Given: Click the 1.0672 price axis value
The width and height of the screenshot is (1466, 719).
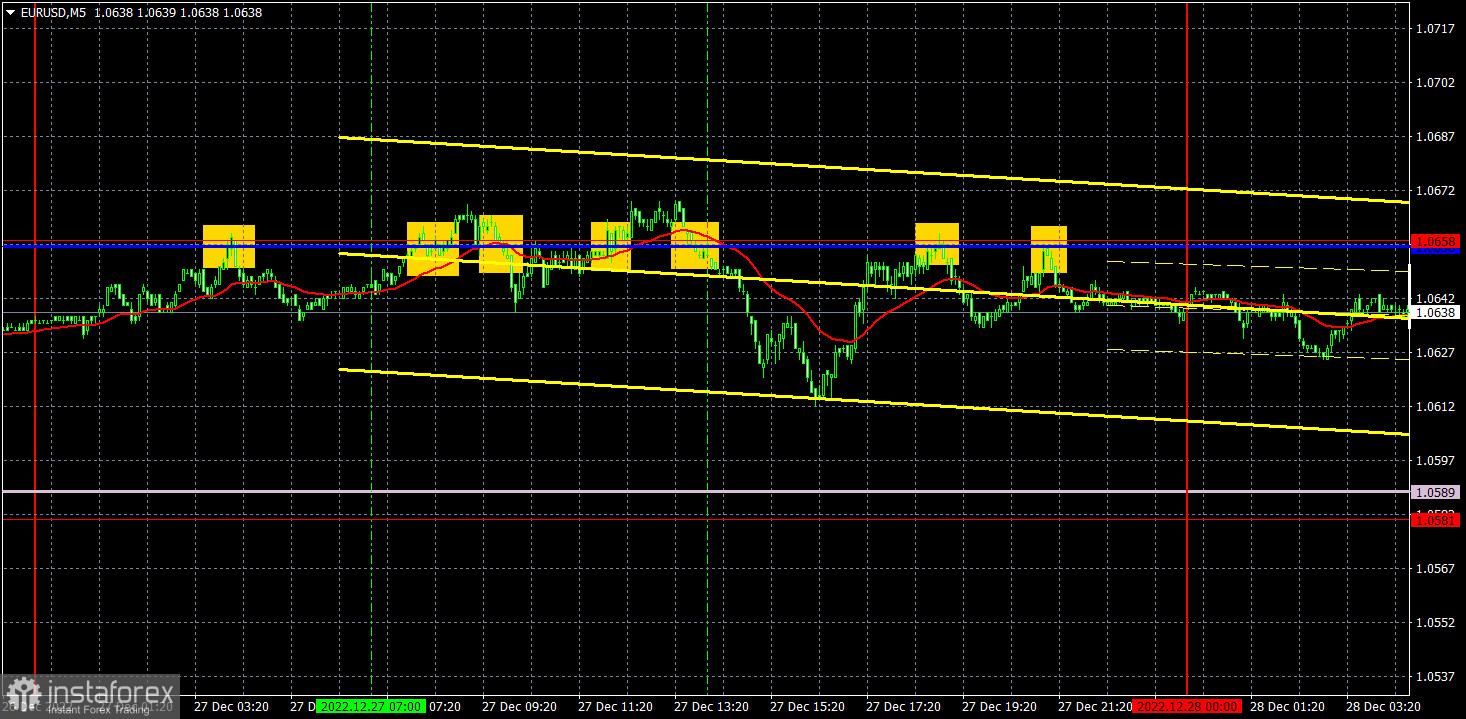Looking at the screenshot, I should (x=1436, y=190).
